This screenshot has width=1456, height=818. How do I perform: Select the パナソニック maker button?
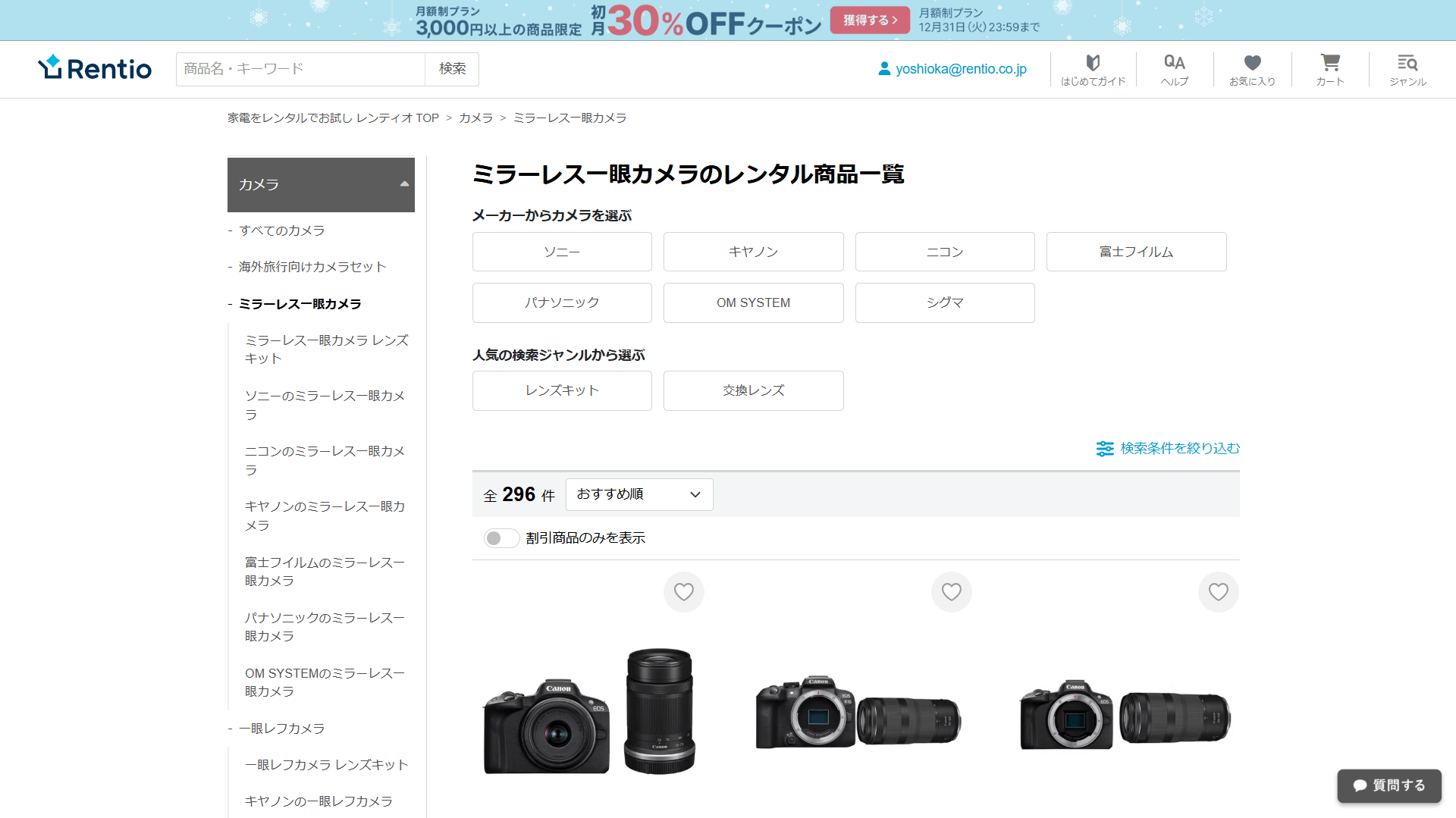[562, 302]
